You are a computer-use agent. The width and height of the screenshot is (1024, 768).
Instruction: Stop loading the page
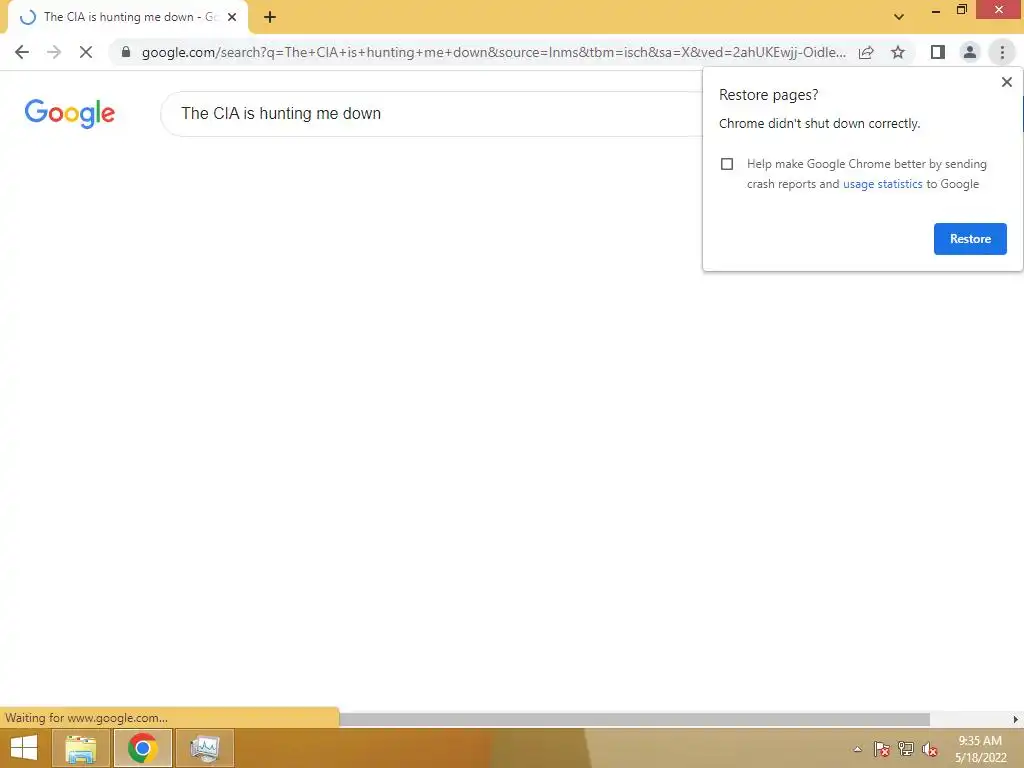(86, 52)
